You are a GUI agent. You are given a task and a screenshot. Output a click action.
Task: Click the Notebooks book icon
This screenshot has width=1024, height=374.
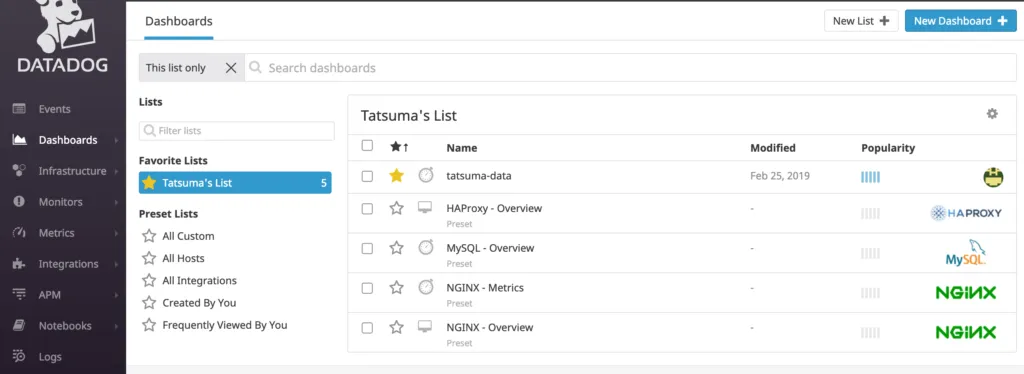(19, 325)
